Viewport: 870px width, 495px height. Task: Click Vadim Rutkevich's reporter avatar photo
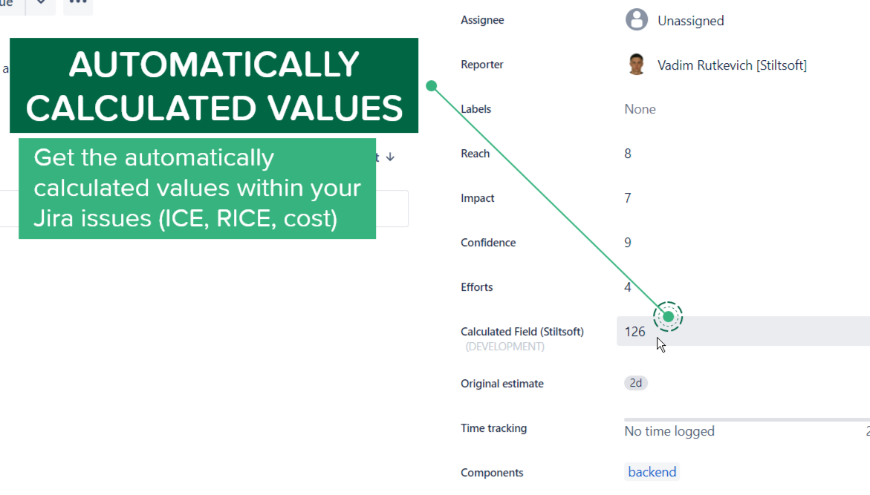click(x=636, y=64)
